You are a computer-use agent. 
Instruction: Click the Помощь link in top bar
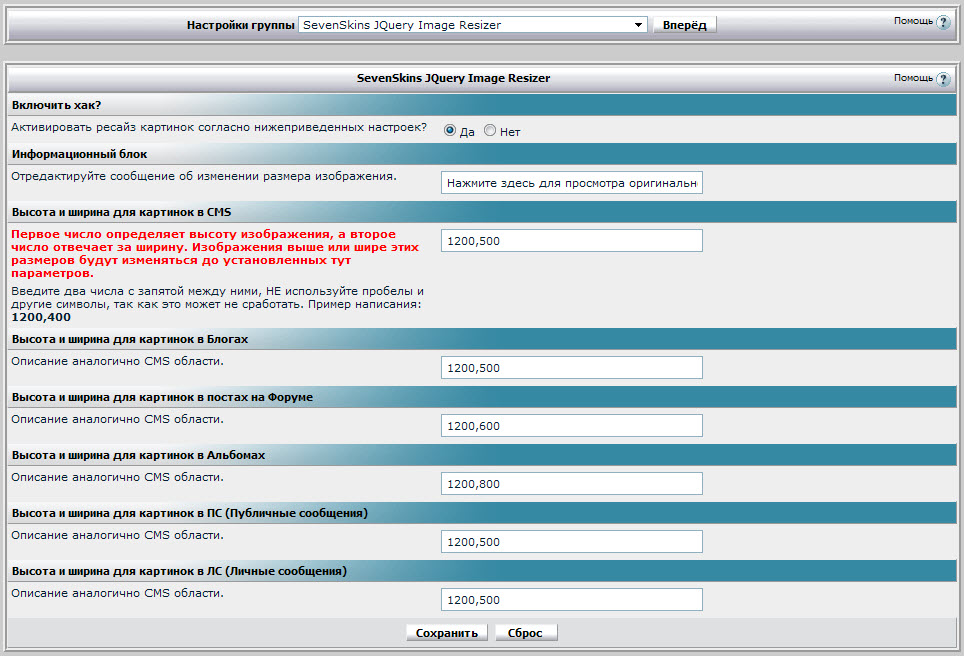(913, 21)
